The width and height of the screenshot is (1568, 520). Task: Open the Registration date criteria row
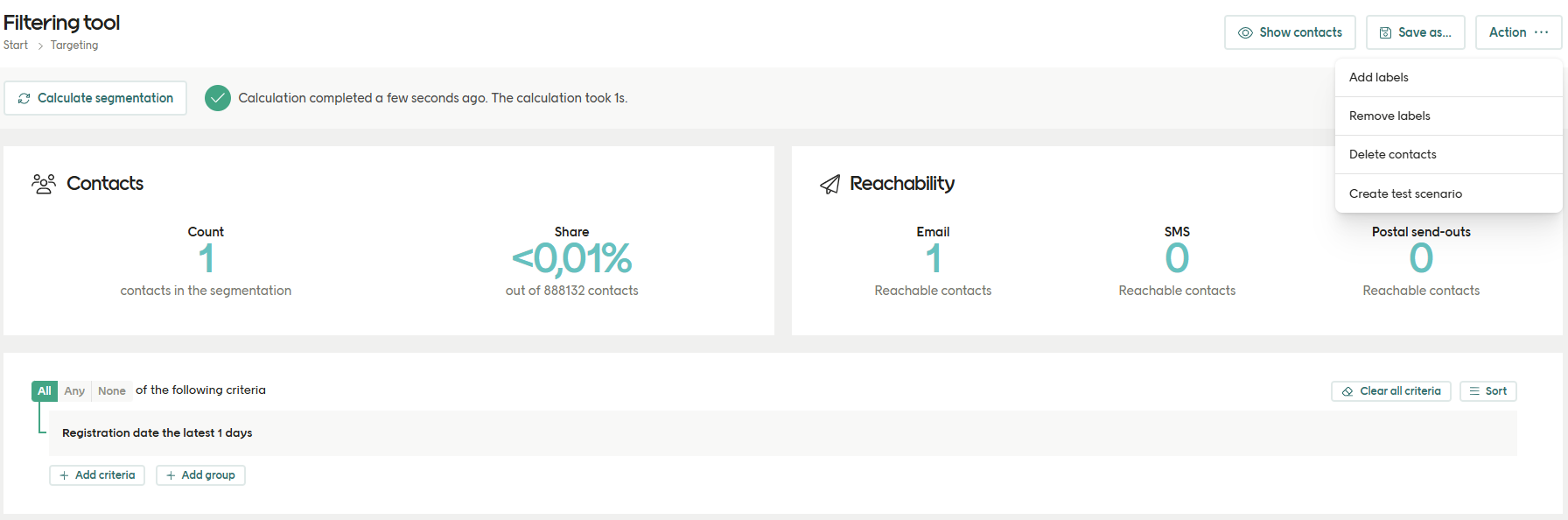click(x=157, y=433)
